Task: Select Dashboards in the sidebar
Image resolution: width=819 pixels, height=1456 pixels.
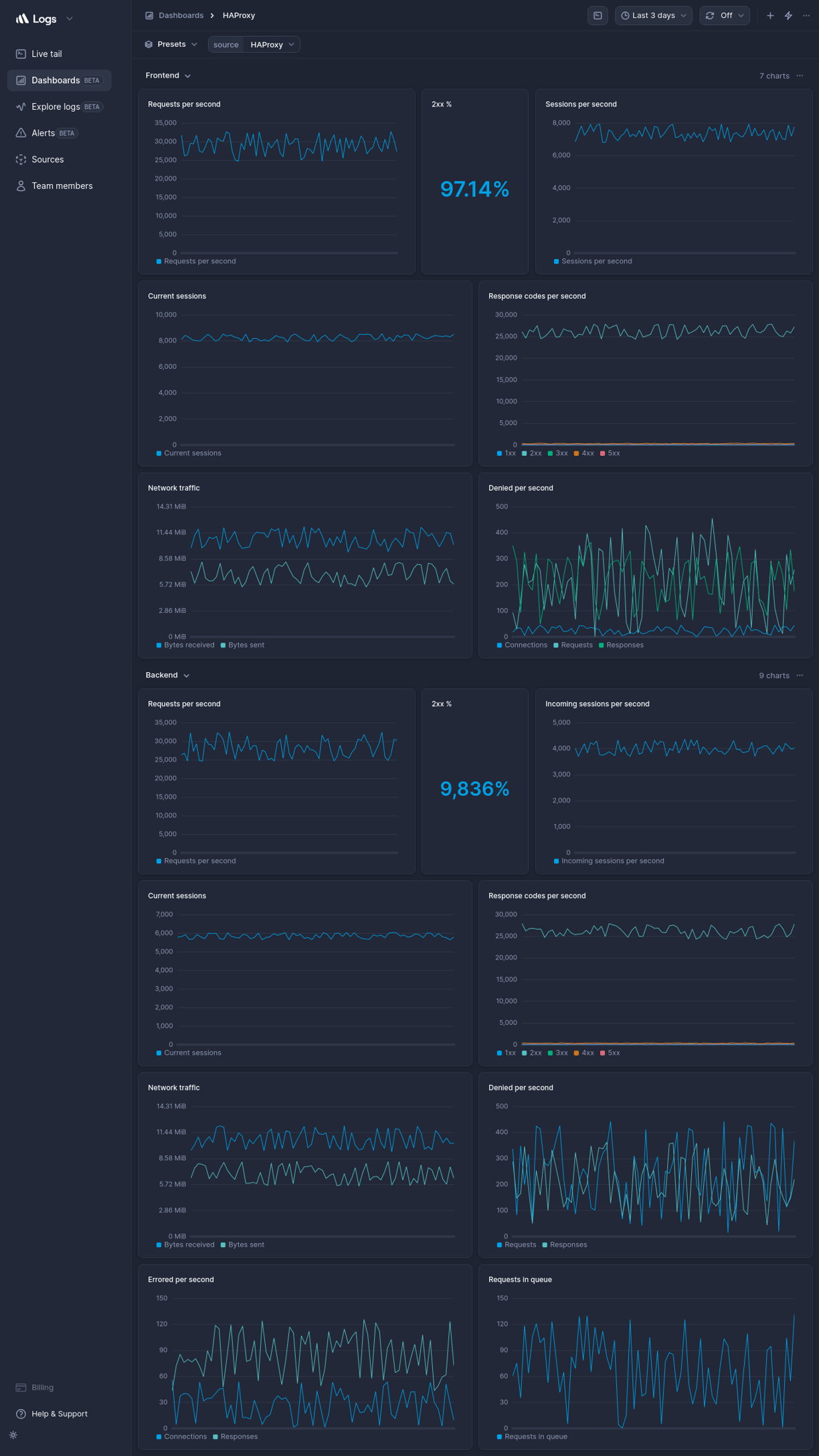Action: (59, 80)
